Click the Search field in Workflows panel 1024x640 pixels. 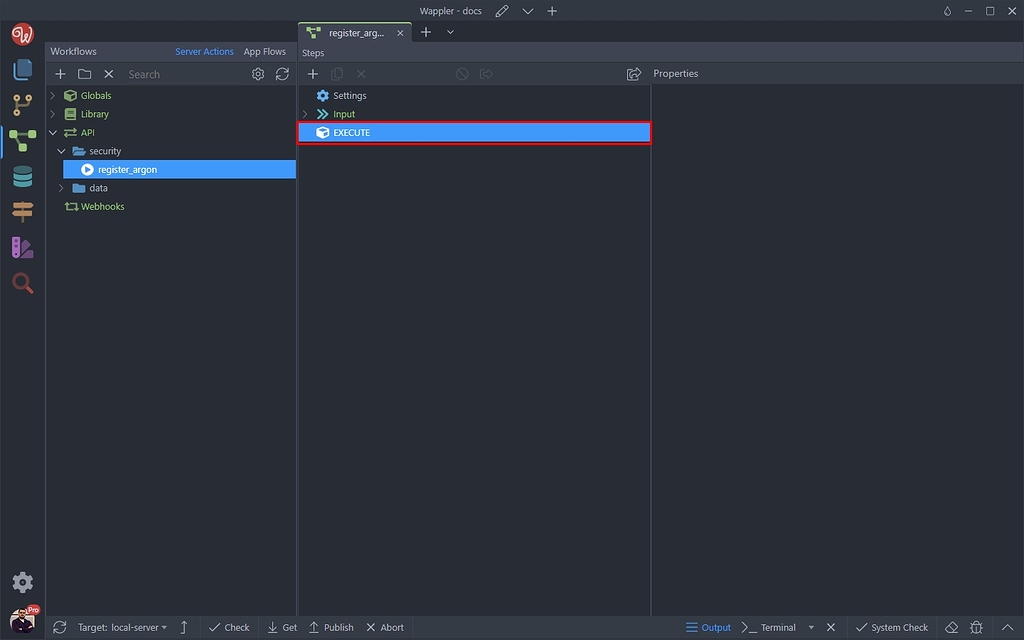(160, 73)
